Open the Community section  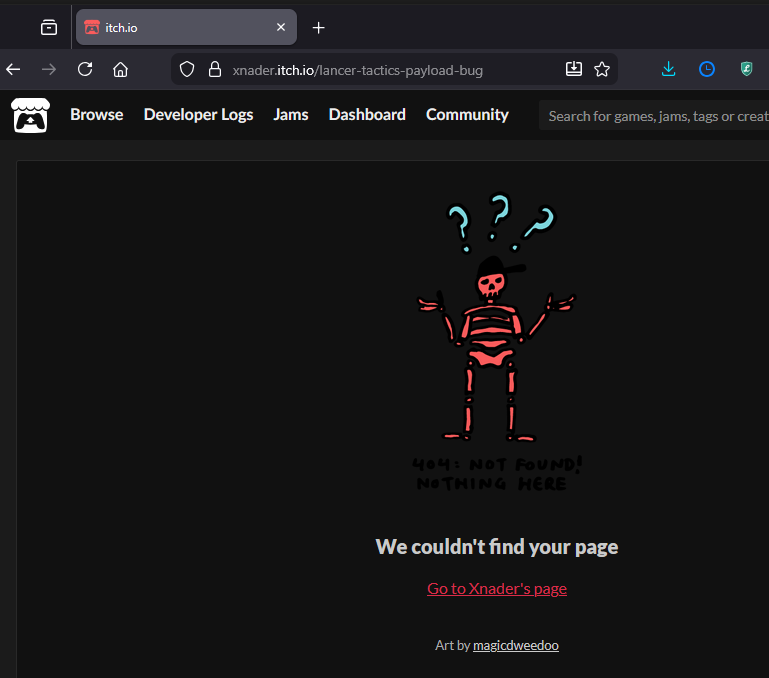click(x=467, y=115)
